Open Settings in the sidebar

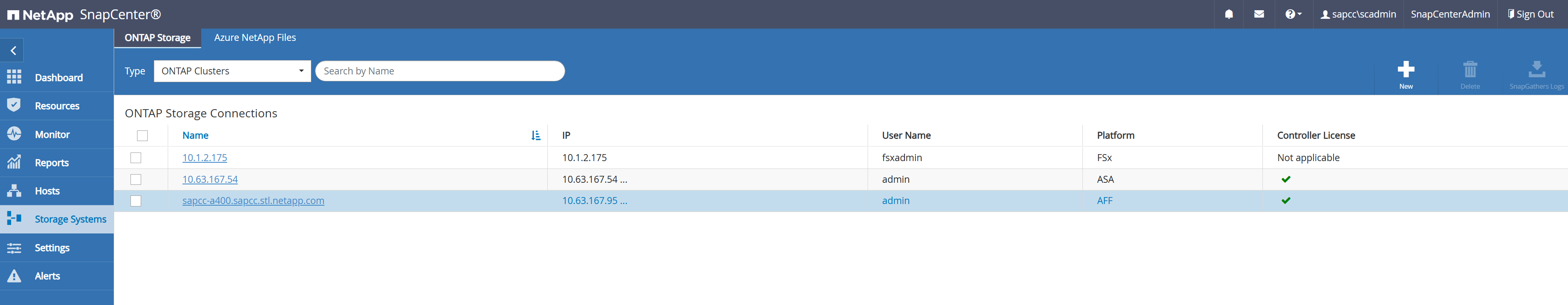pyautogui.click(x=52, y=248)
